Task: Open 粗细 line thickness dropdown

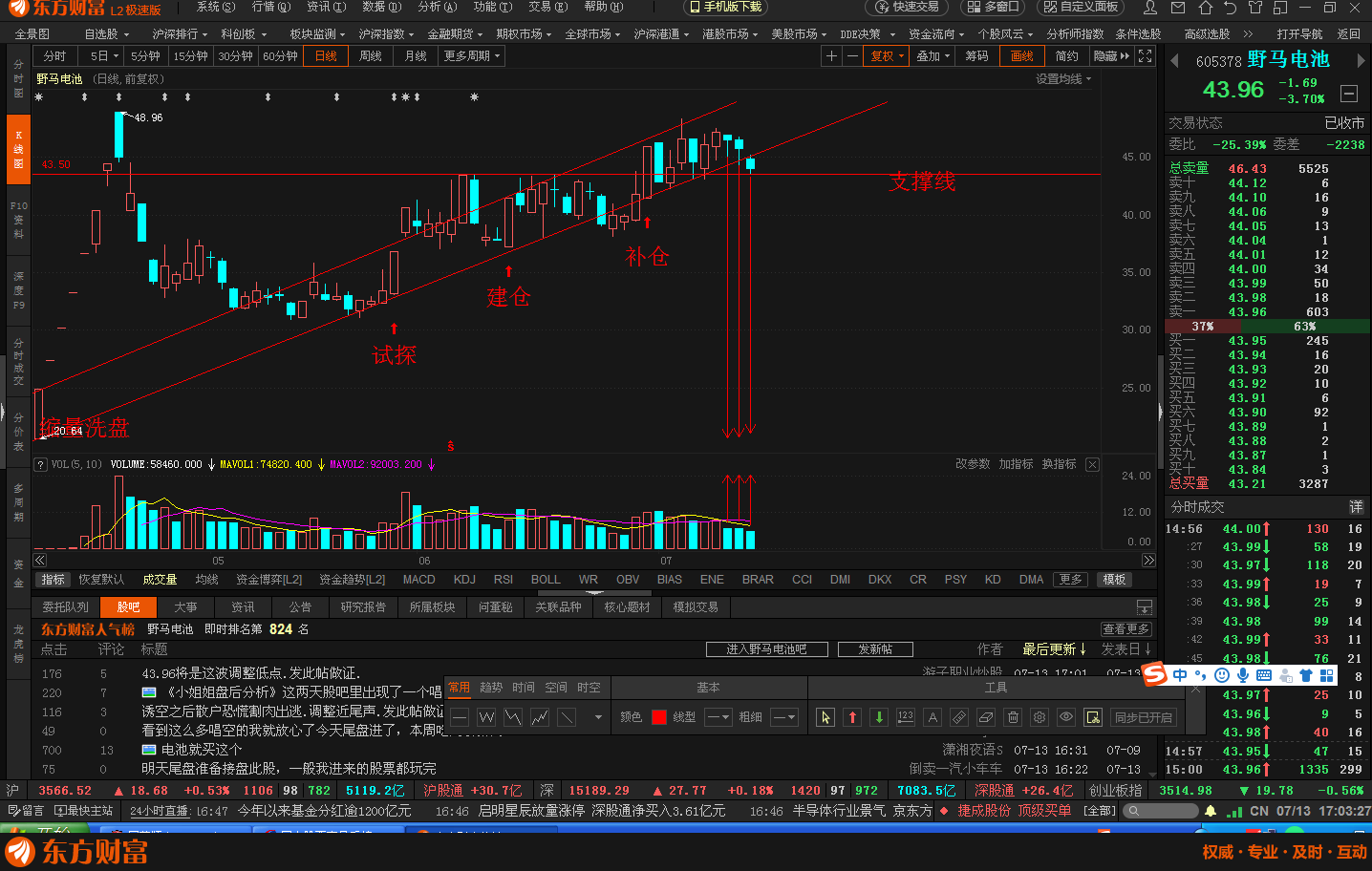Action: click(x=784, y=717)
